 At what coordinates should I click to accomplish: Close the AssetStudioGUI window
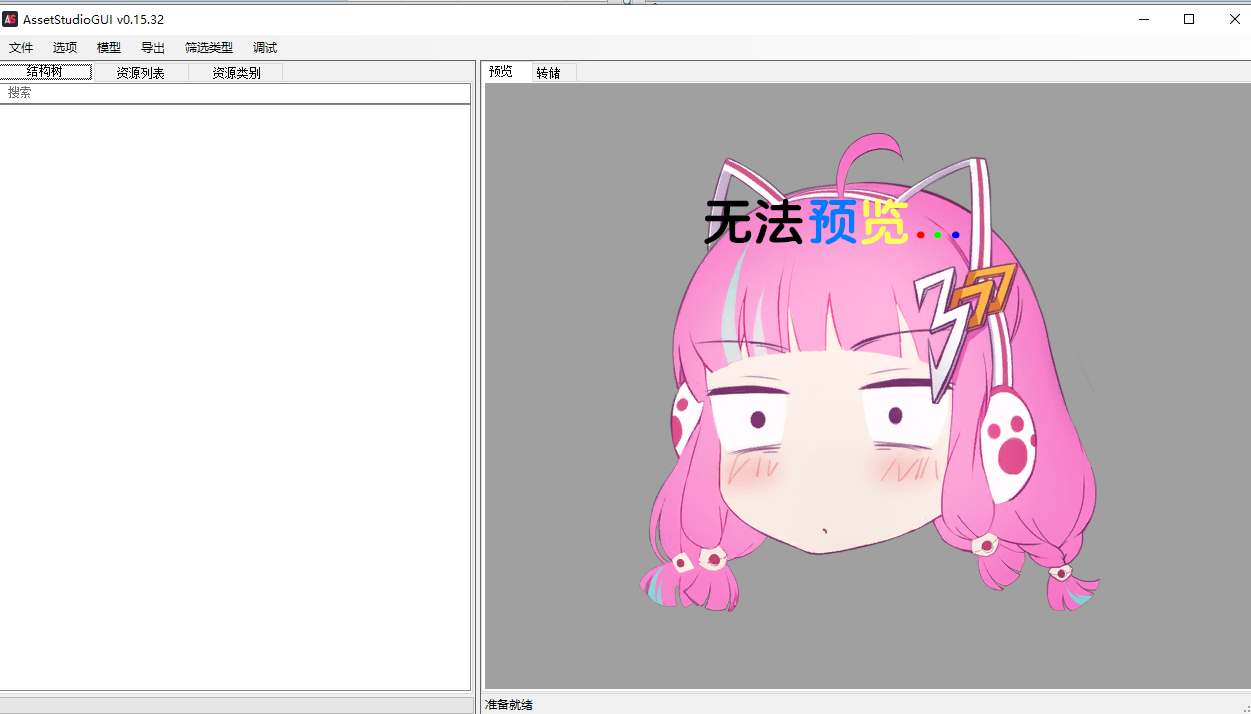click(1234, 19)
